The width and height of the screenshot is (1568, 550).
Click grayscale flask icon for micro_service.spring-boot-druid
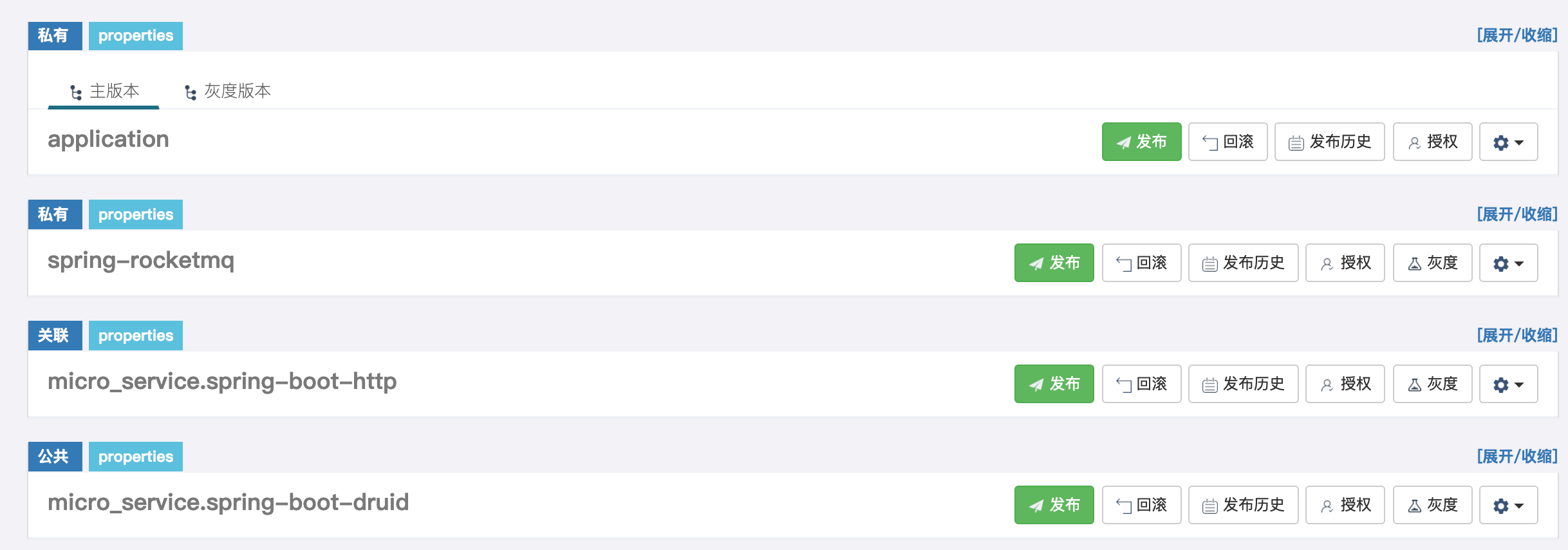pos(1415,506)
